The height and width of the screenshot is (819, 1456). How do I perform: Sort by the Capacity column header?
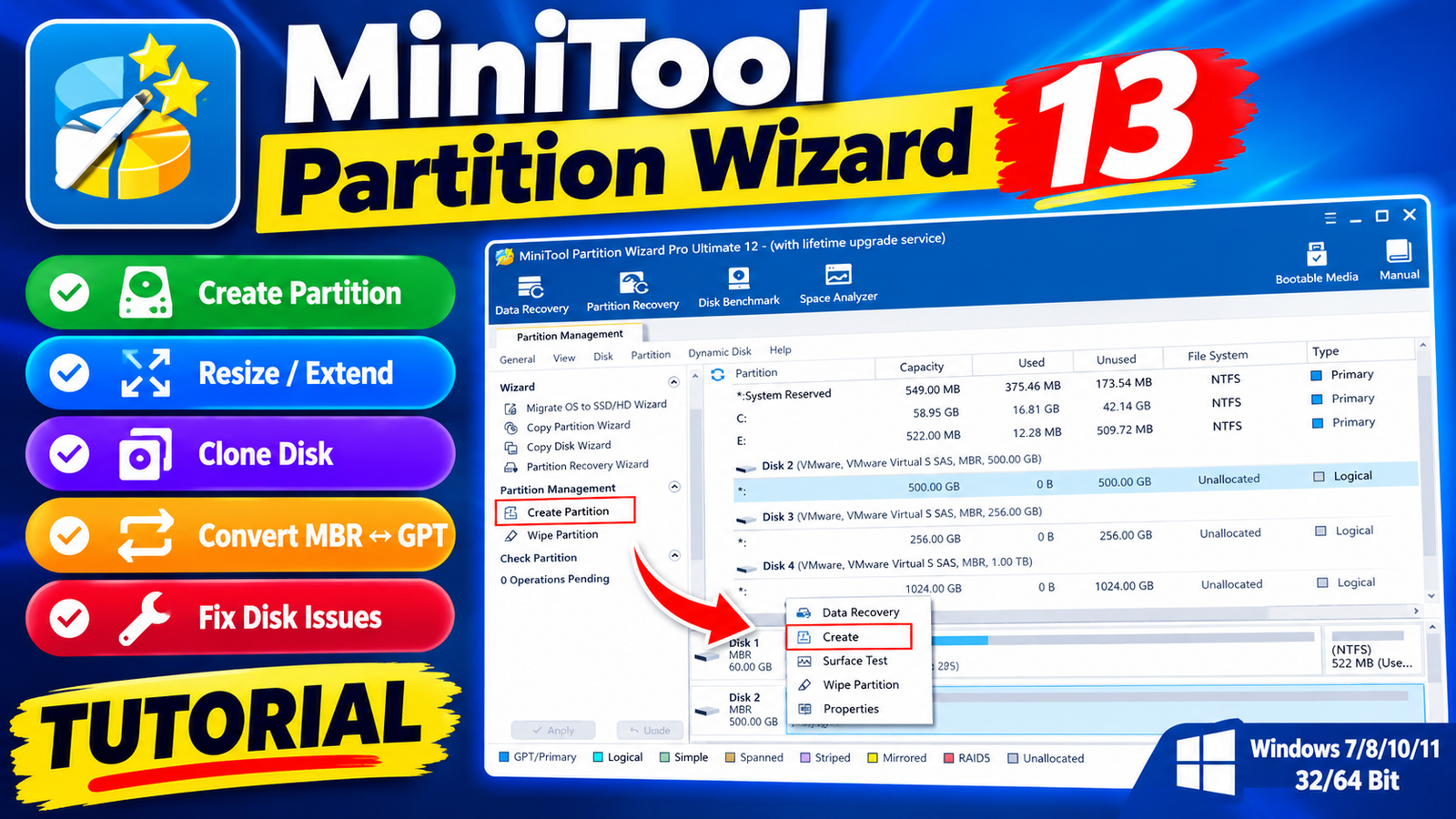(x=922, y=367)
